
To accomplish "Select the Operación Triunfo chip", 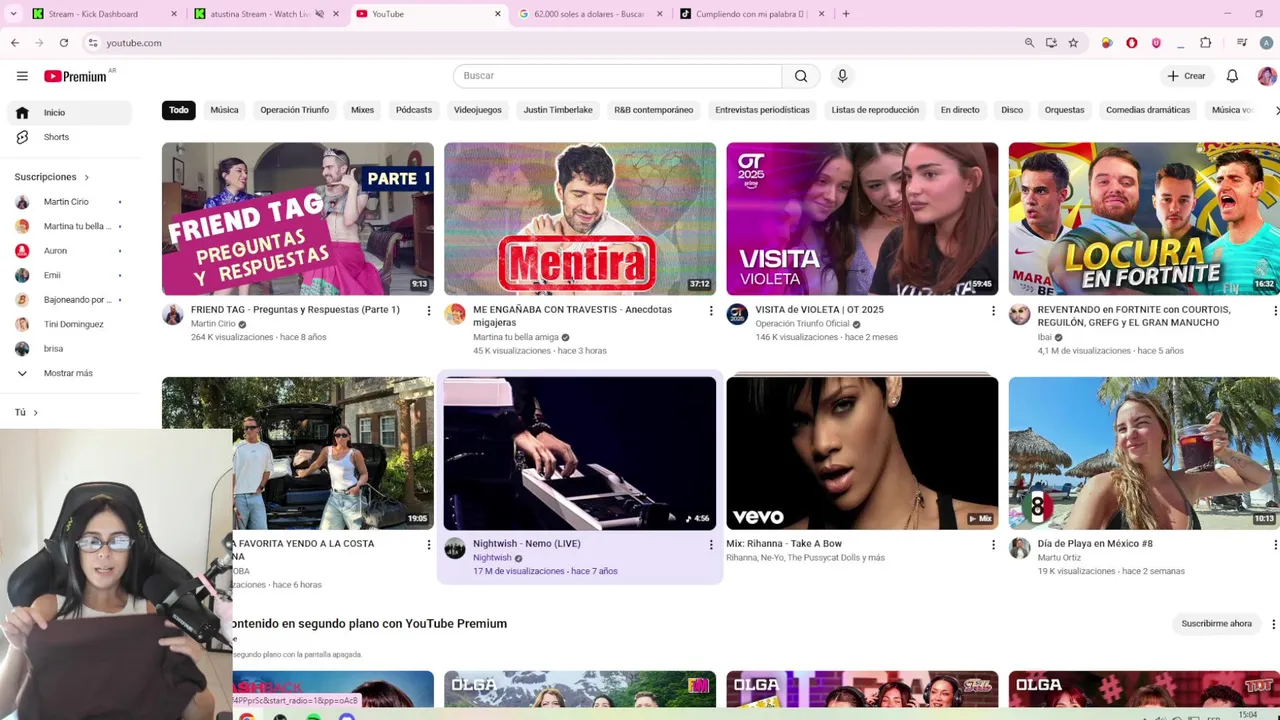I will (x=294, y=110).
